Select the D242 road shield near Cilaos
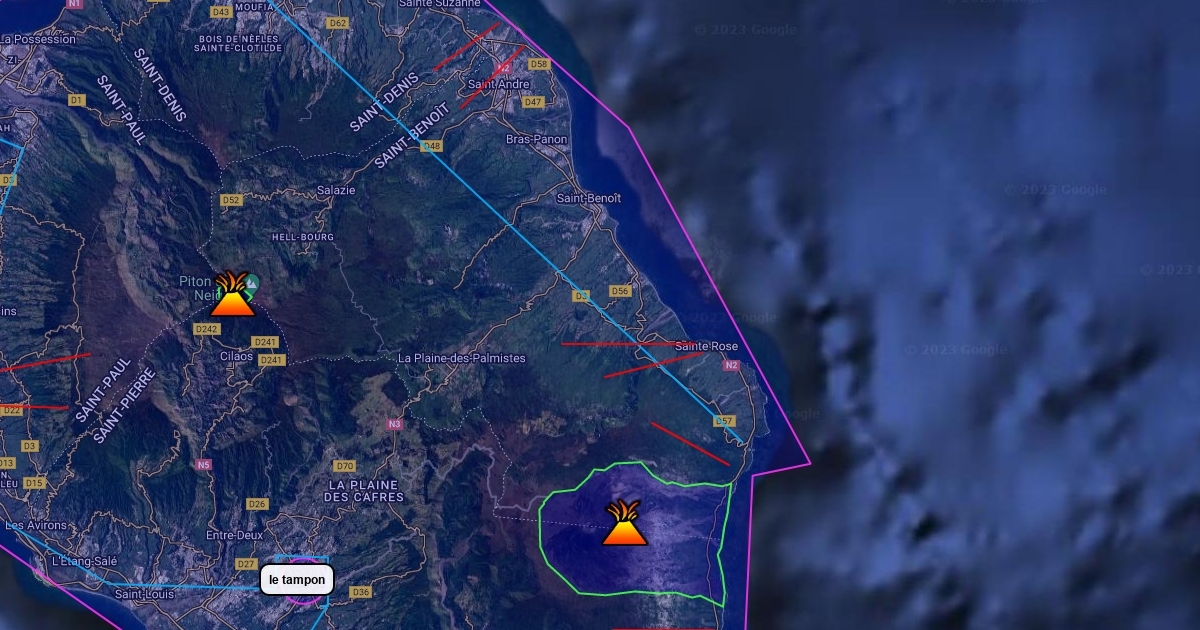Image resolution: width=1200 pixels, height=630 pixels. [207, 329]
